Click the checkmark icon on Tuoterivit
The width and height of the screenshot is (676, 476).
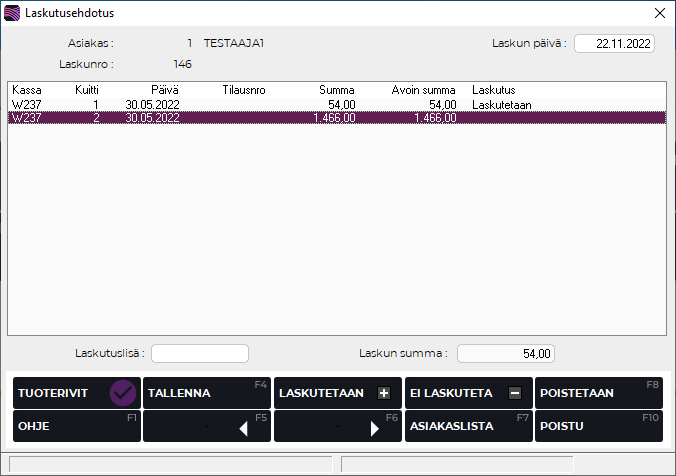pos(123,393)
